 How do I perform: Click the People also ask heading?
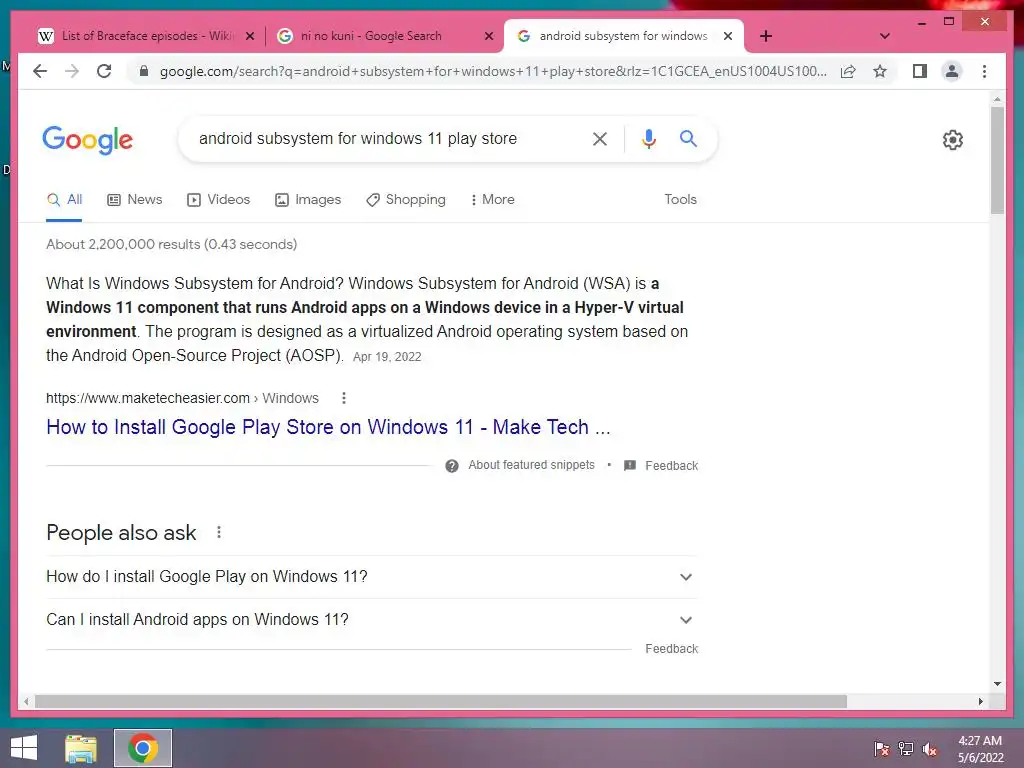click(121, 533)
